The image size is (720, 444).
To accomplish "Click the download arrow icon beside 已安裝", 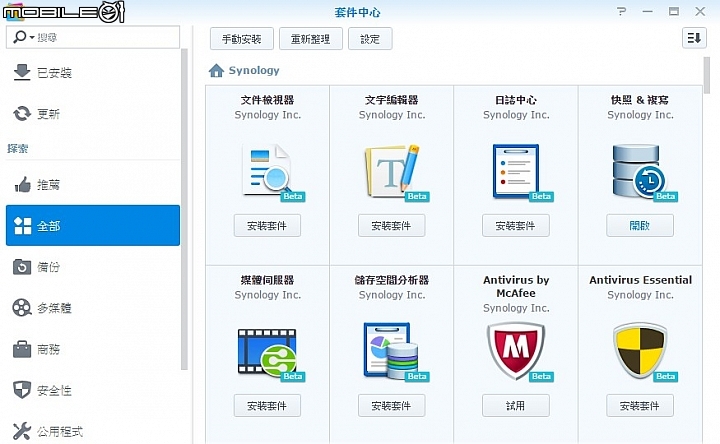I will pyautogui.click(x=22, y=72).
